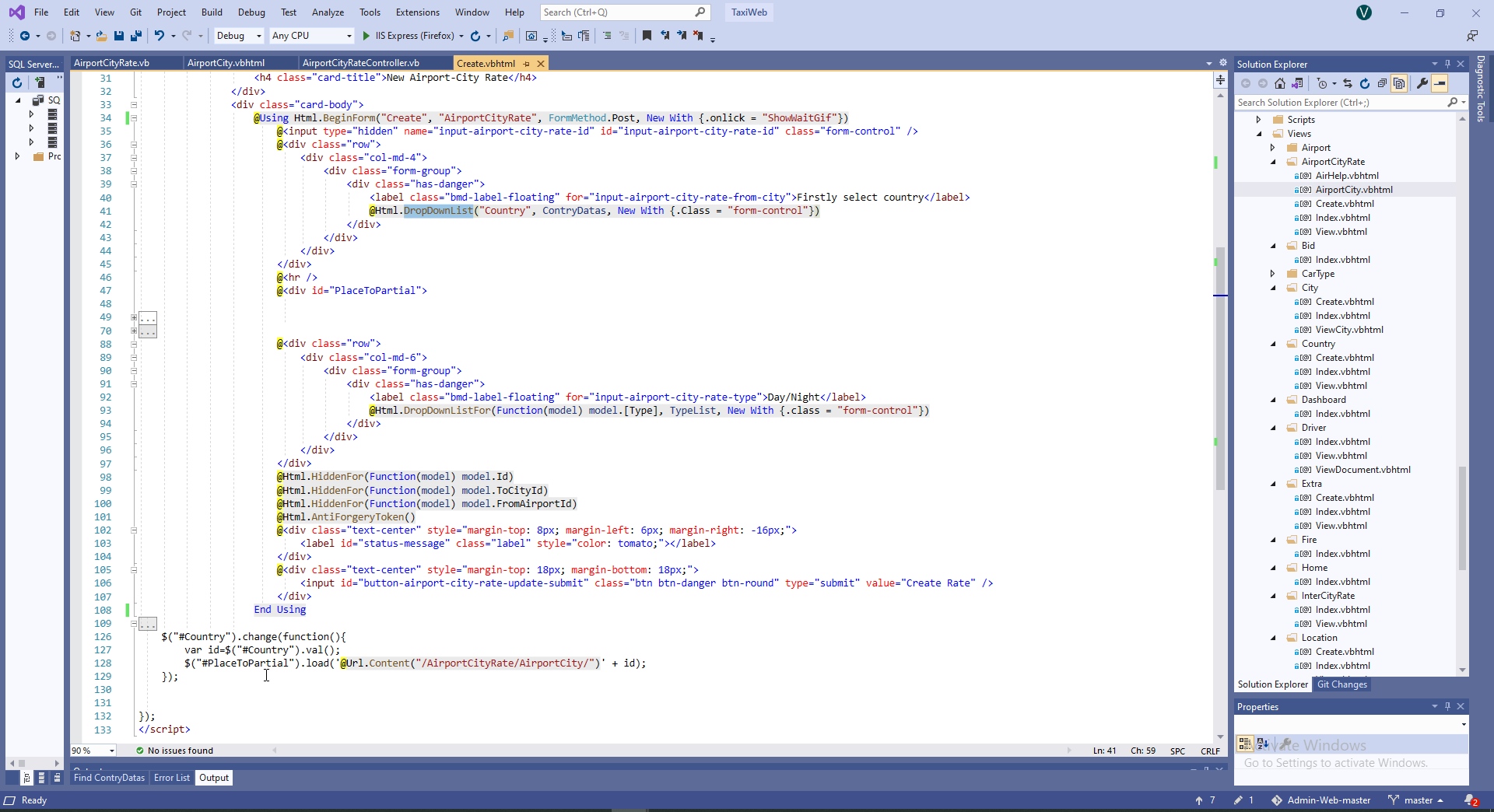
Task: Expand the CarType folder
Action: 1274,274
